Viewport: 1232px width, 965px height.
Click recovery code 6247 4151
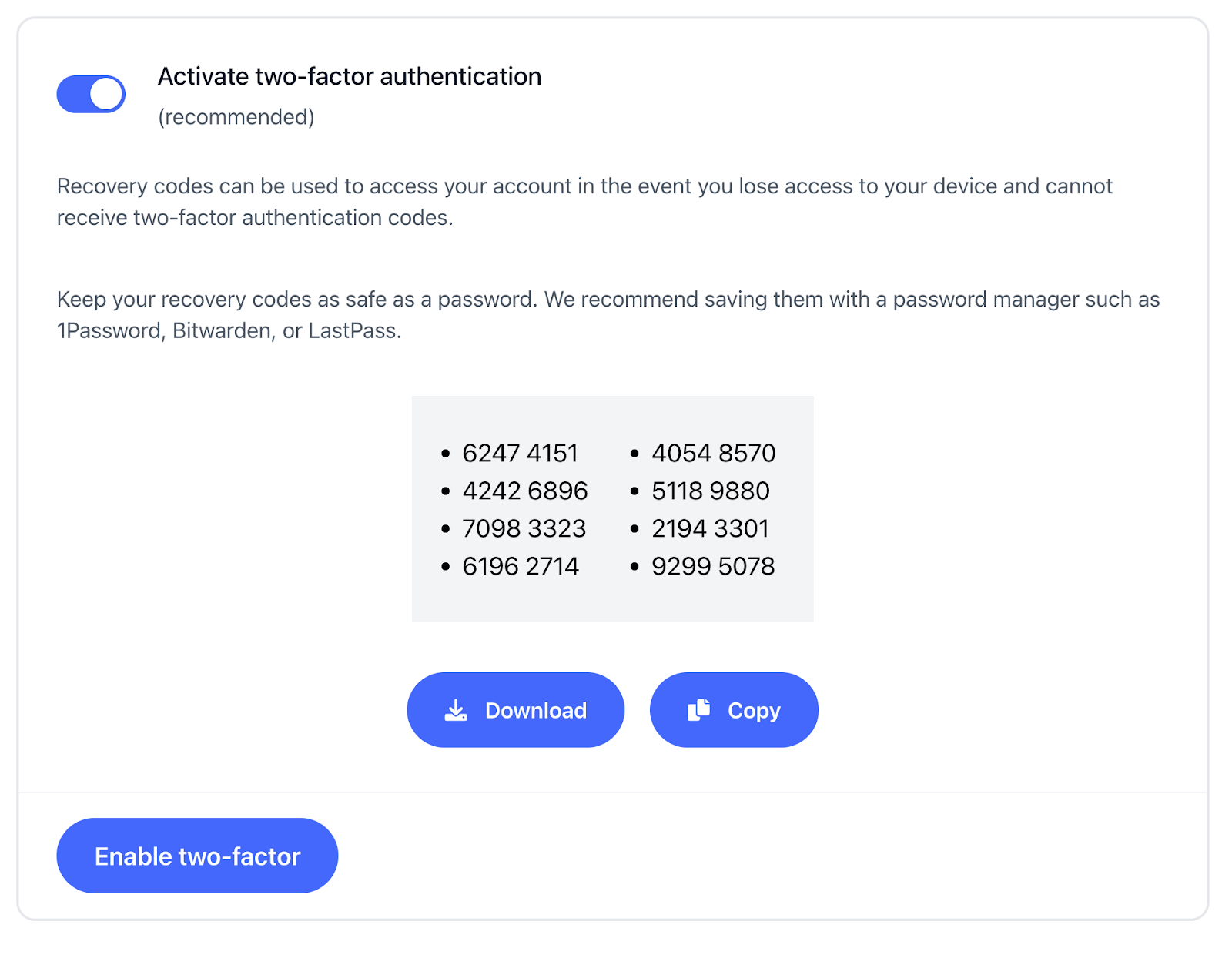point(520,453)
